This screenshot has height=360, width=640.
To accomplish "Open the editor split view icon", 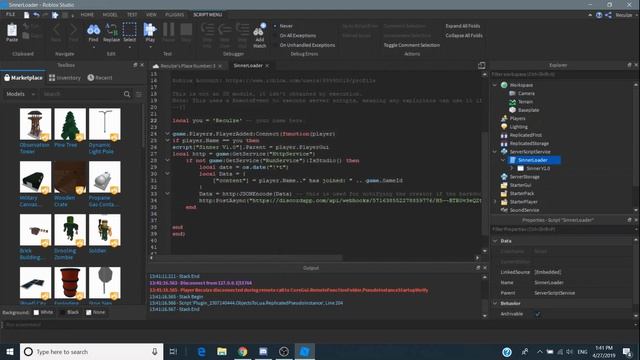I will [482, 65].
